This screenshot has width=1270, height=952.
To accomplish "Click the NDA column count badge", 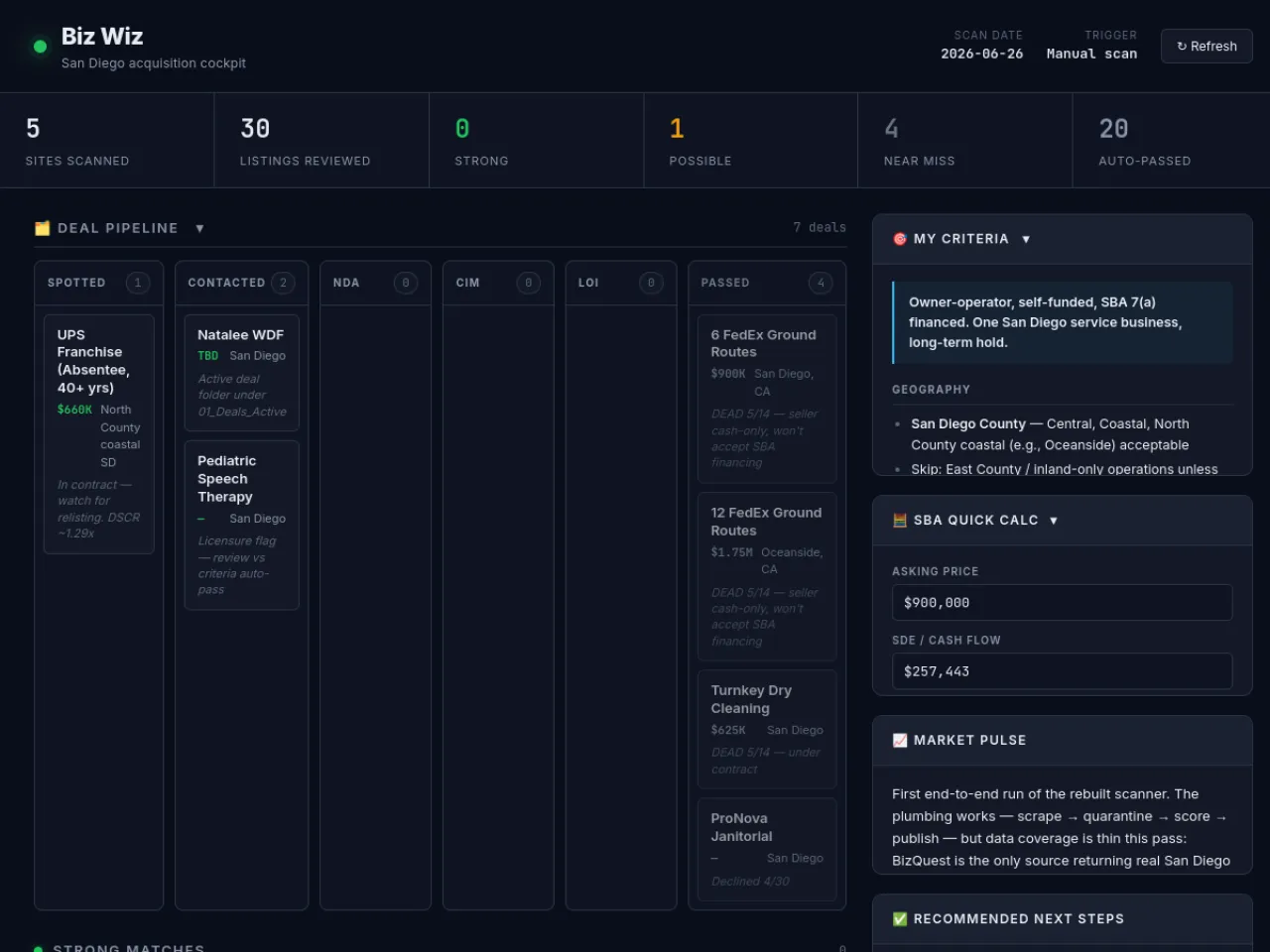I will tap(406, 283).
